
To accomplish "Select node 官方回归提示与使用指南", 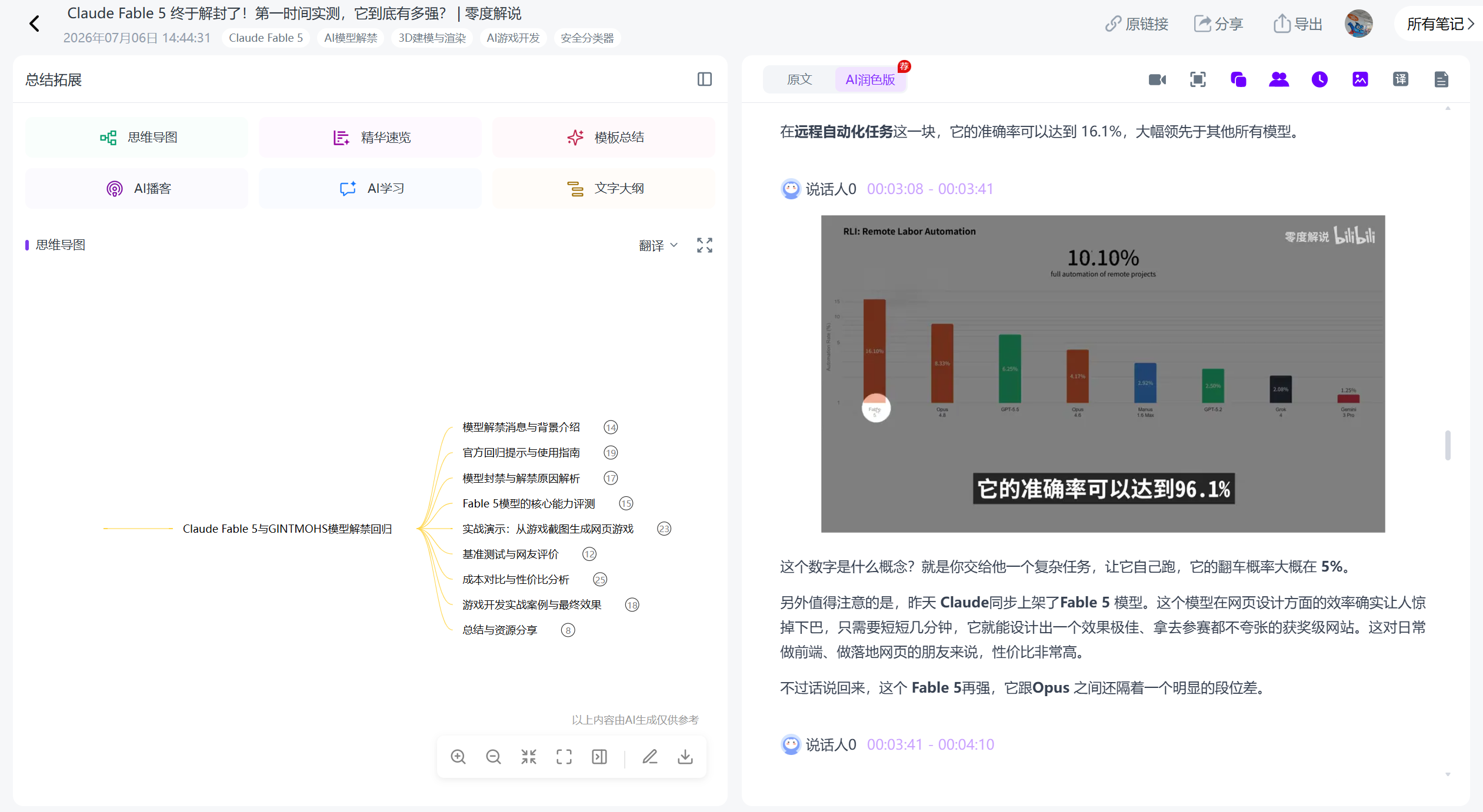I will (x=521, y=453).
